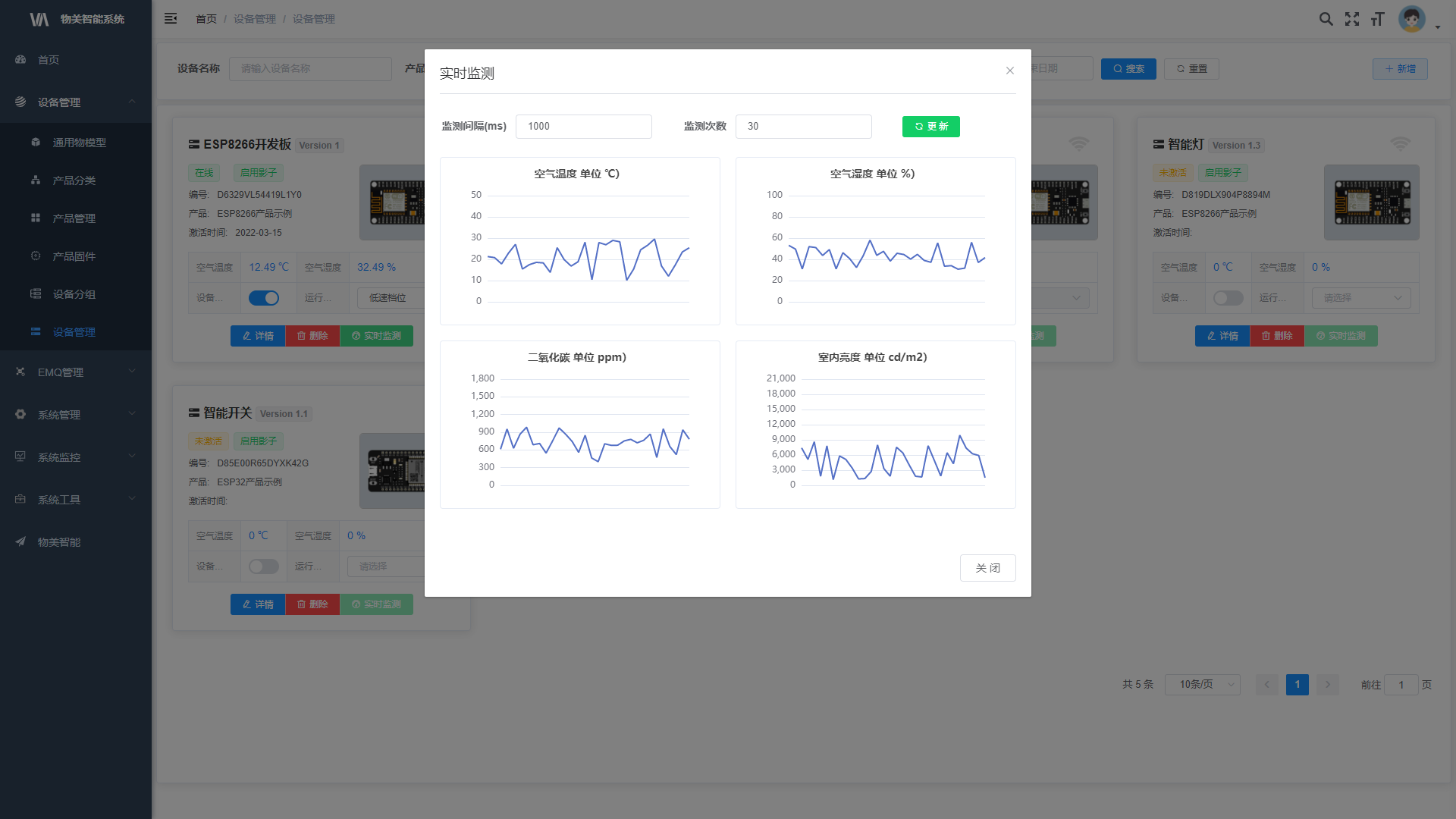
Task: Open the 10条/页 page size dropdown
Action: click(x=1202, y=685)
